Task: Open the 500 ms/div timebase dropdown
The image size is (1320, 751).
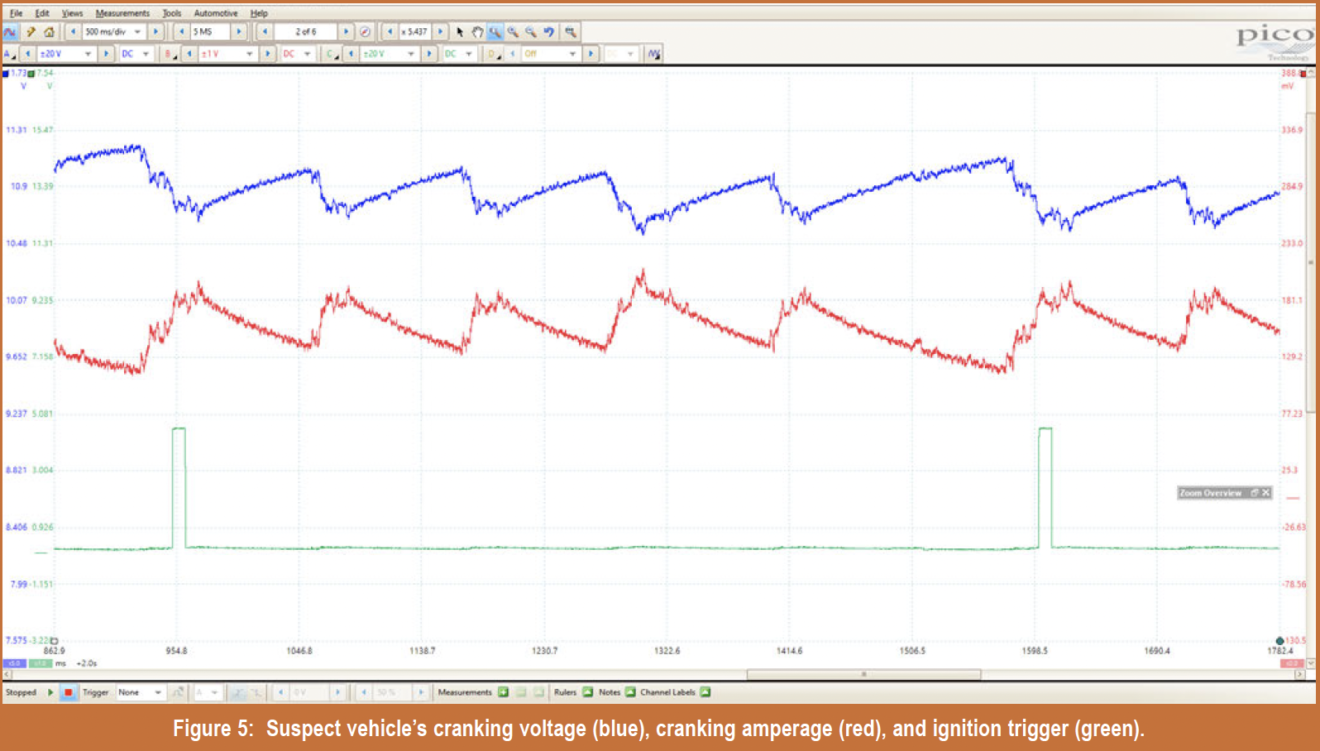Action: tap(138, 32)
